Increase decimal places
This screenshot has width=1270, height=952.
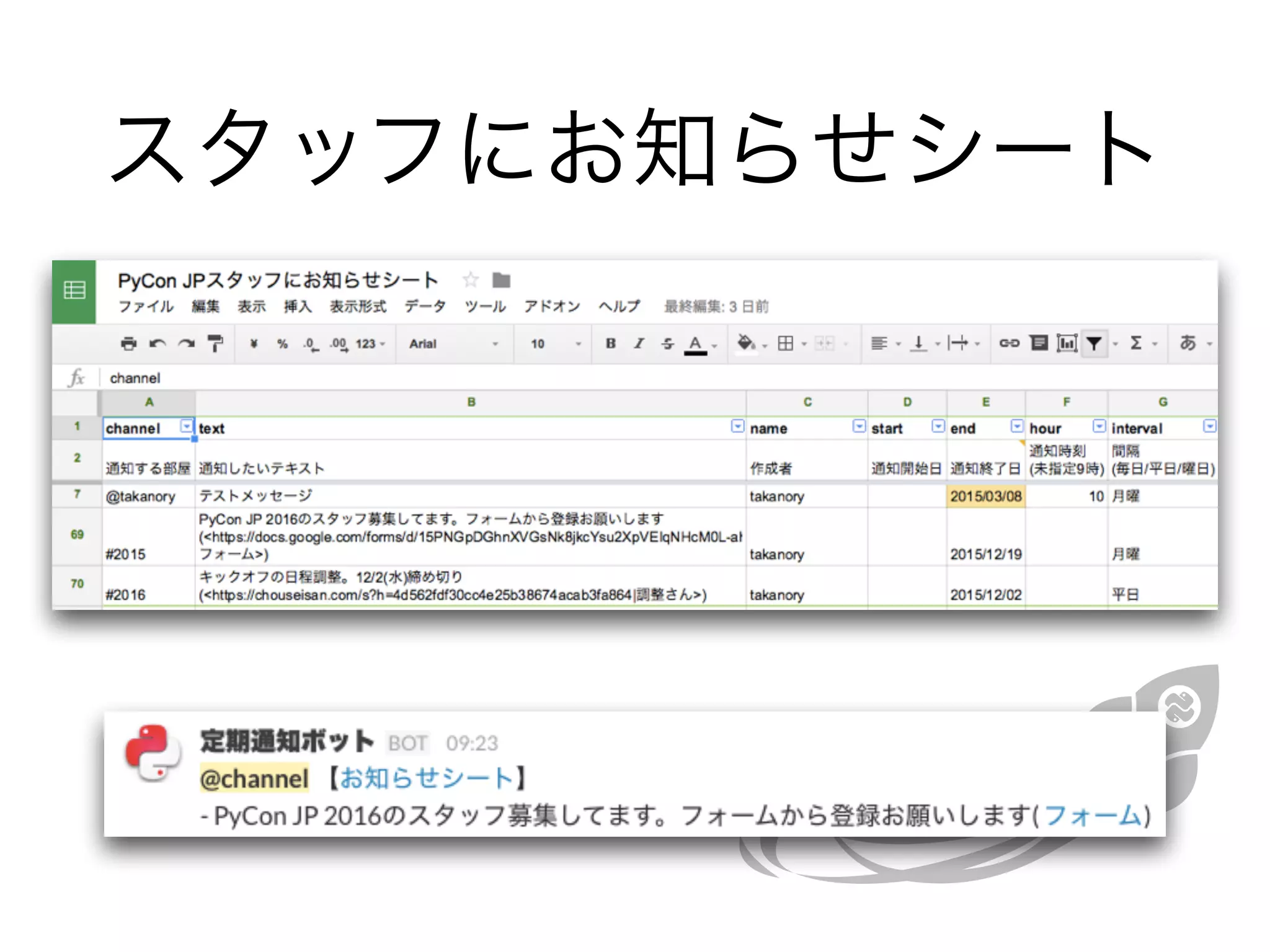(339, 344)
